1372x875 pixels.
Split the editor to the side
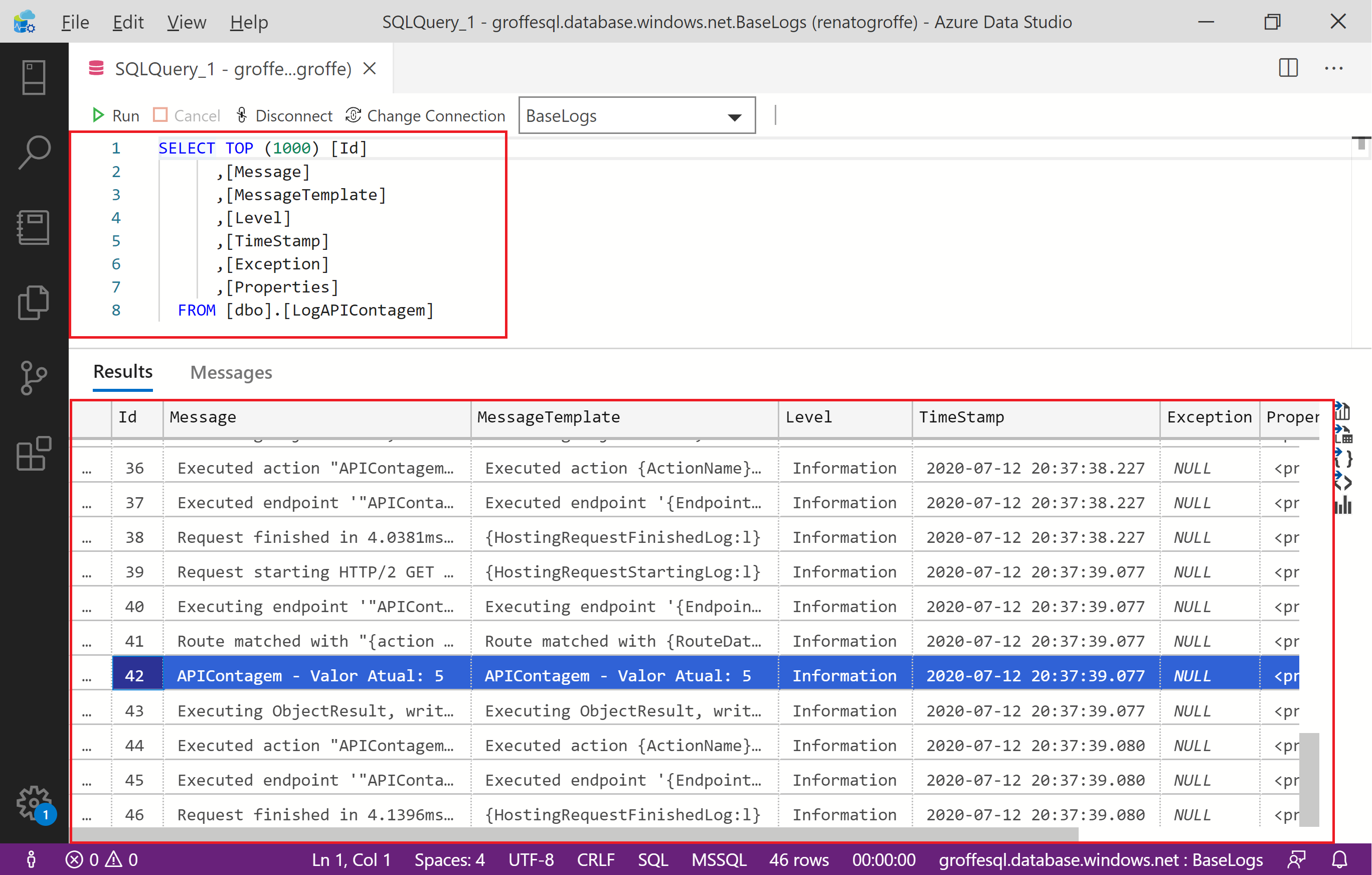[x=1288, y=68]
